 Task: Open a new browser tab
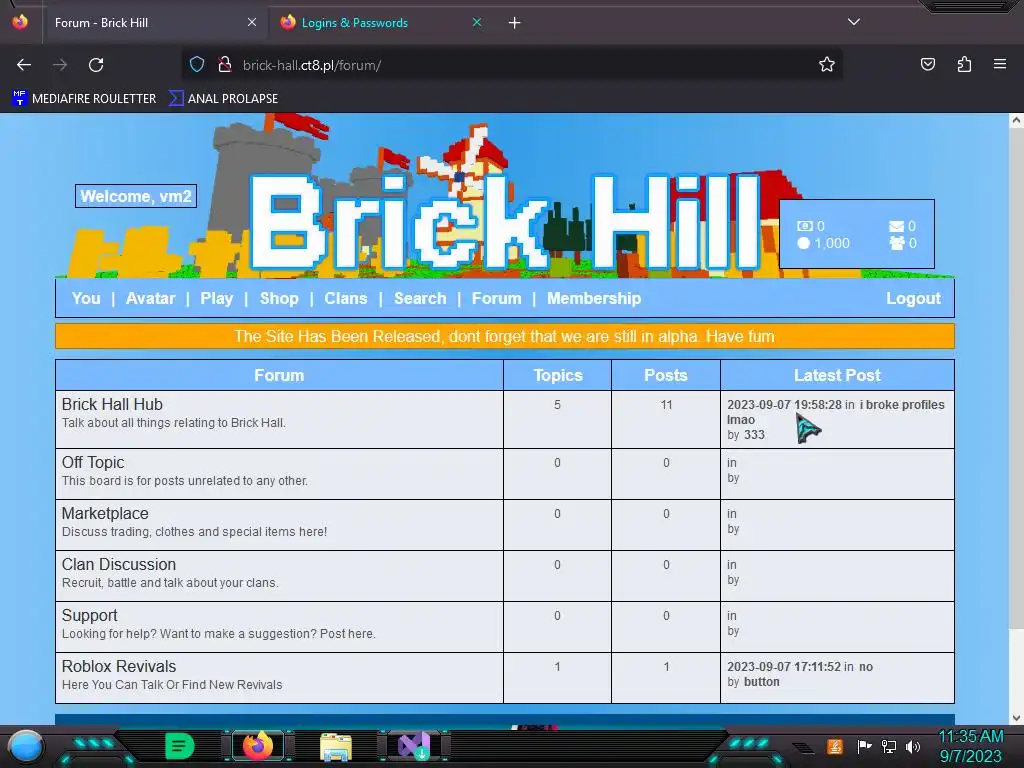515,23
